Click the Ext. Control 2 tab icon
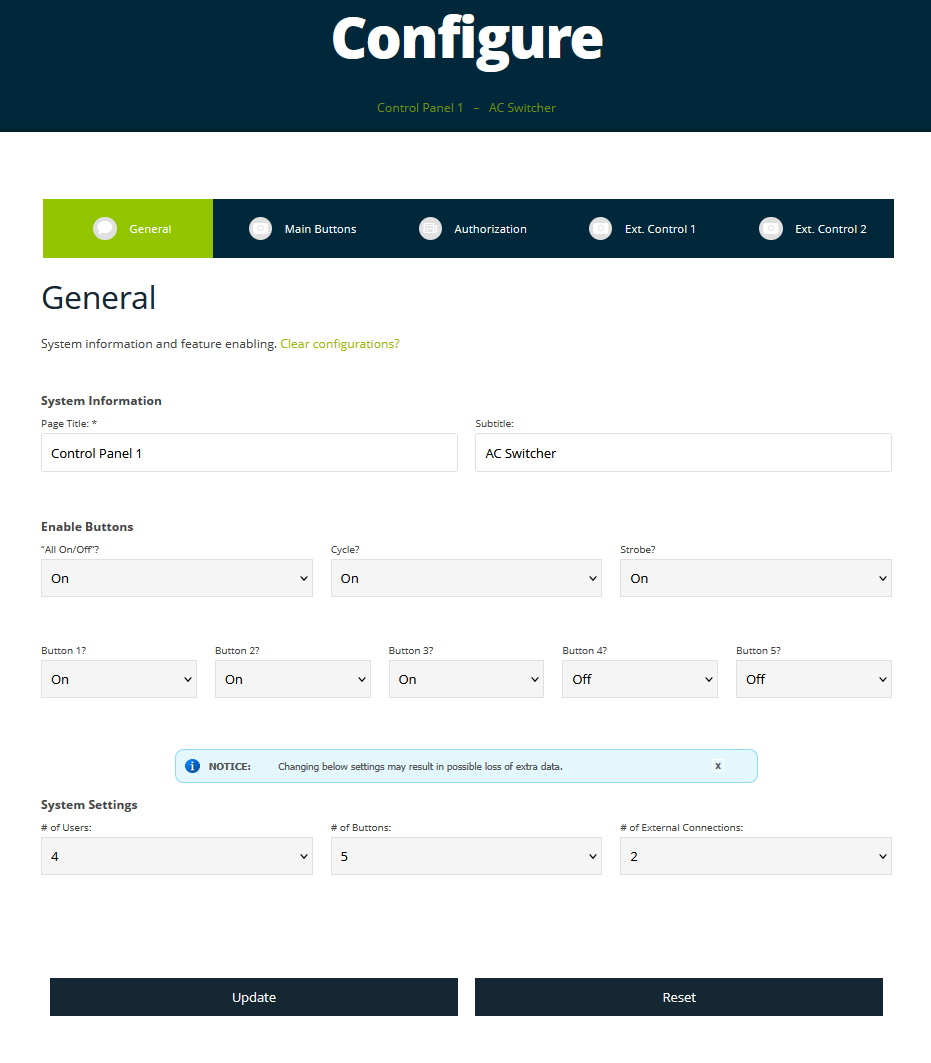Image resolution: width=931 pixels, height=1063 pixels. click(770, 229)
